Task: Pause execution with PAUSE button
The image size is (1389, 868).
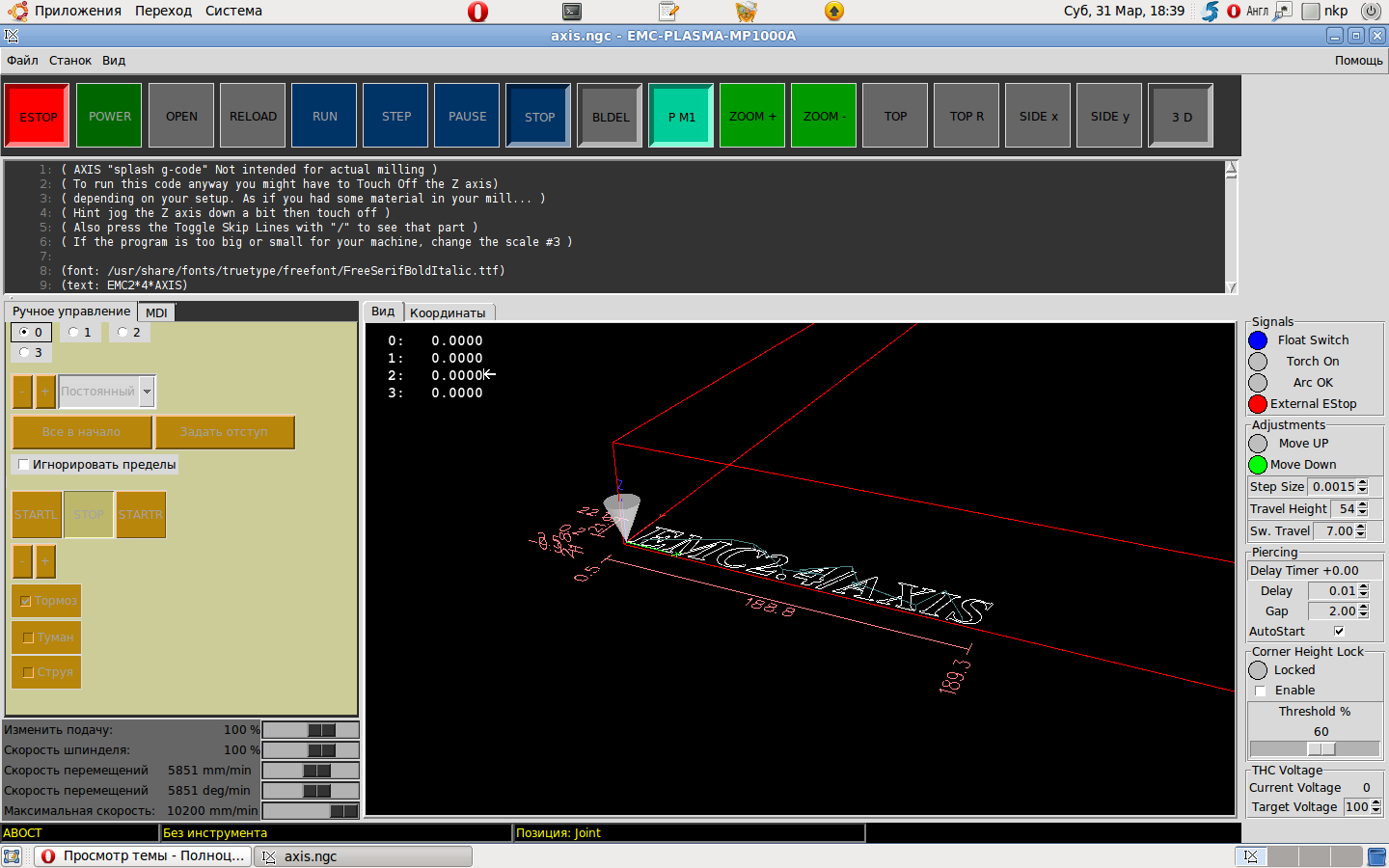Action: [467, 116]
